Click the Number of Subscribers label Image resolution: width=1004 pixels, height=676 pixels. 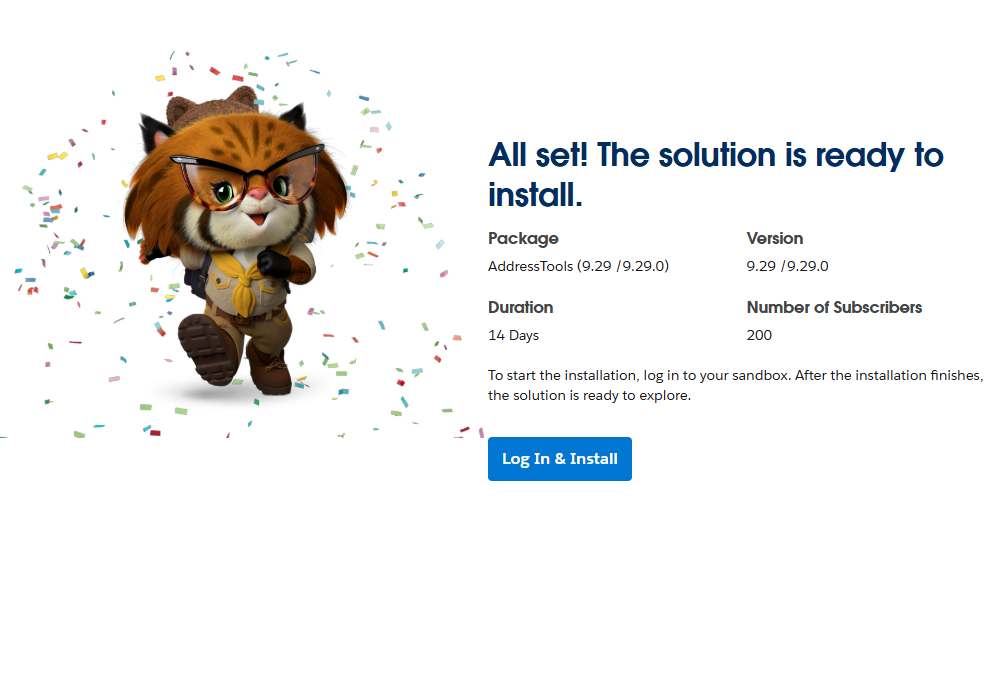coord(834,307)
